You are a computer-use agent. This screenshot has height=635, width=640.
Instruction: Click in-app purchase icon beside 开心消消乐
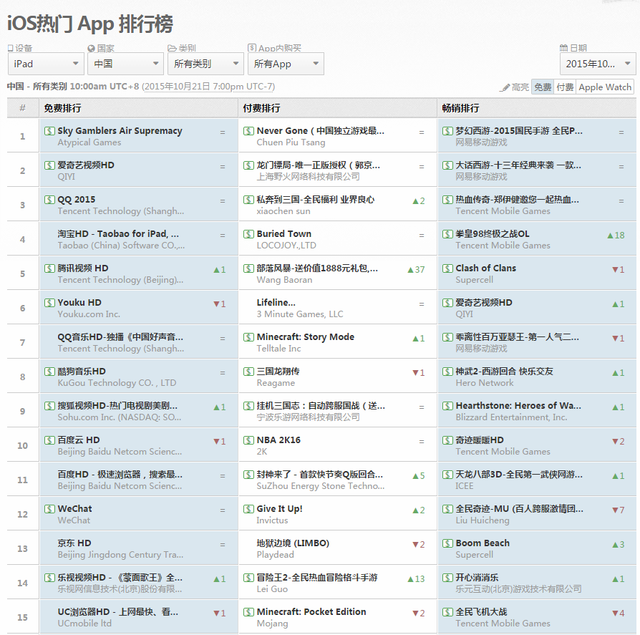[447, 577]
